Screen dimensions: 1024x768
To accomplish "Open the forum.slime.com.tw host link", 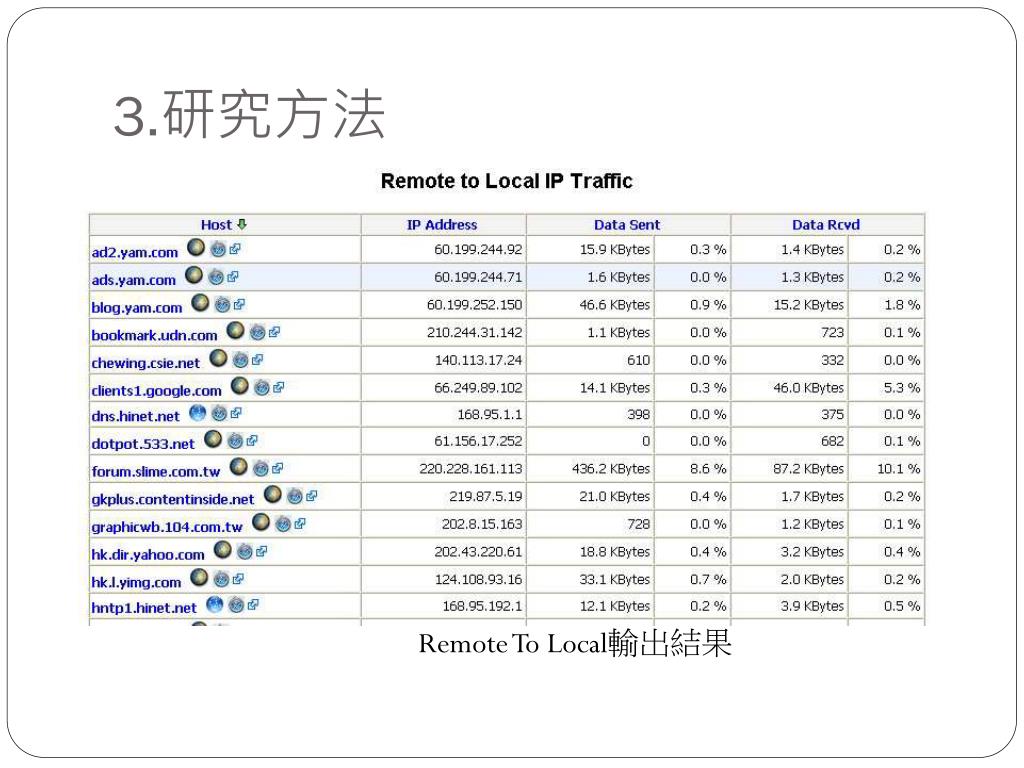I will click(x=156, y=472).
